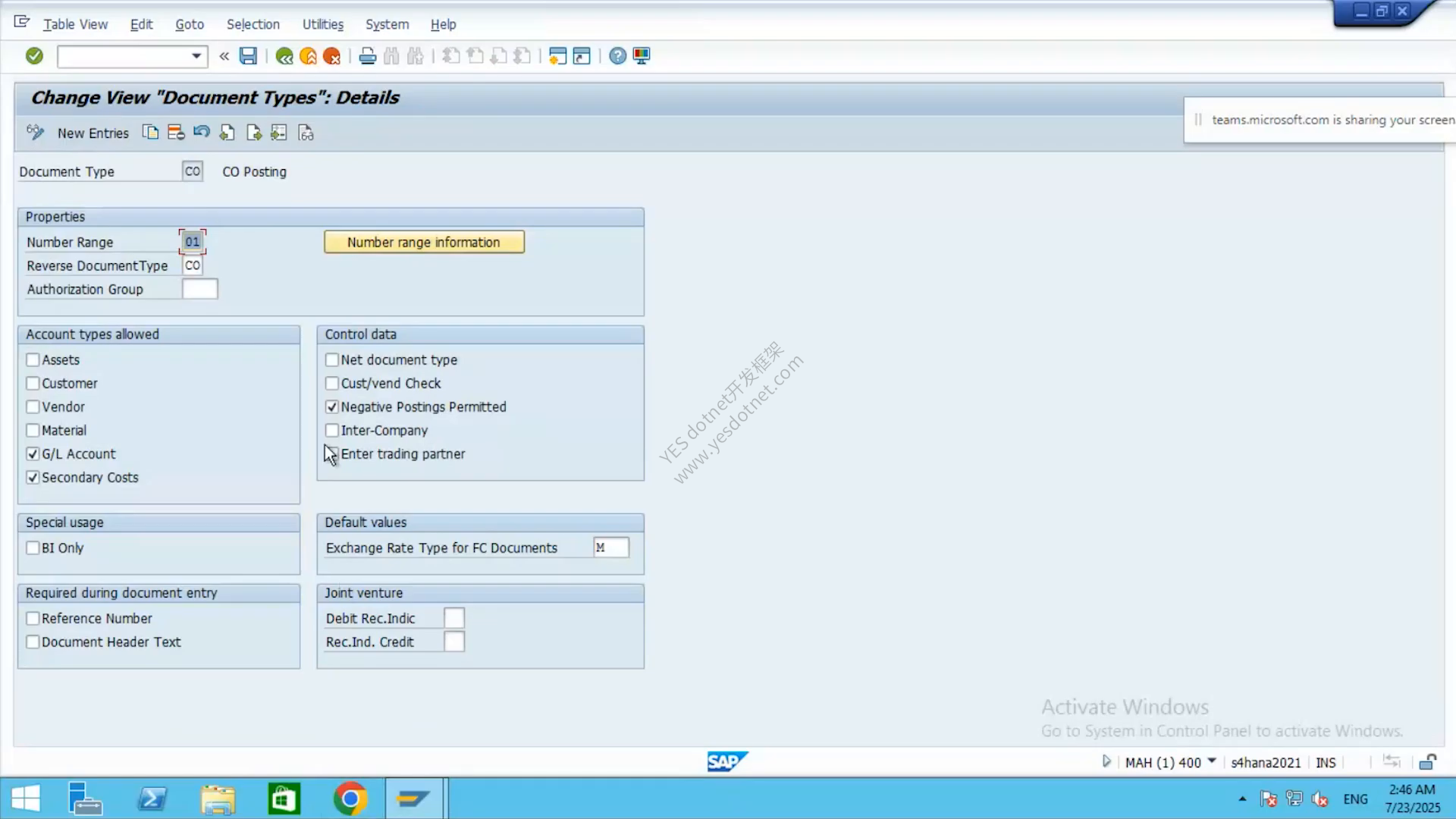Open the MAH (1) 400 system dropdown

click(x=1211, y=761)
